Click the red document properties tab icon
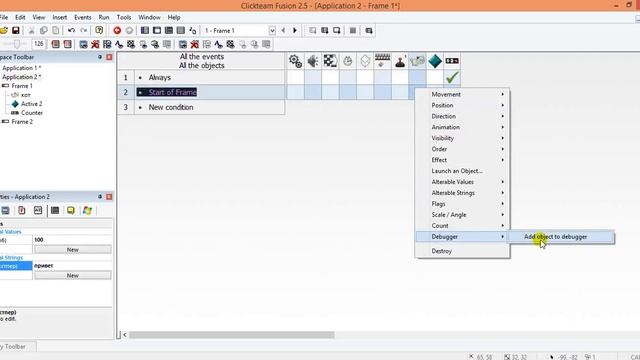 click(22, 211)
